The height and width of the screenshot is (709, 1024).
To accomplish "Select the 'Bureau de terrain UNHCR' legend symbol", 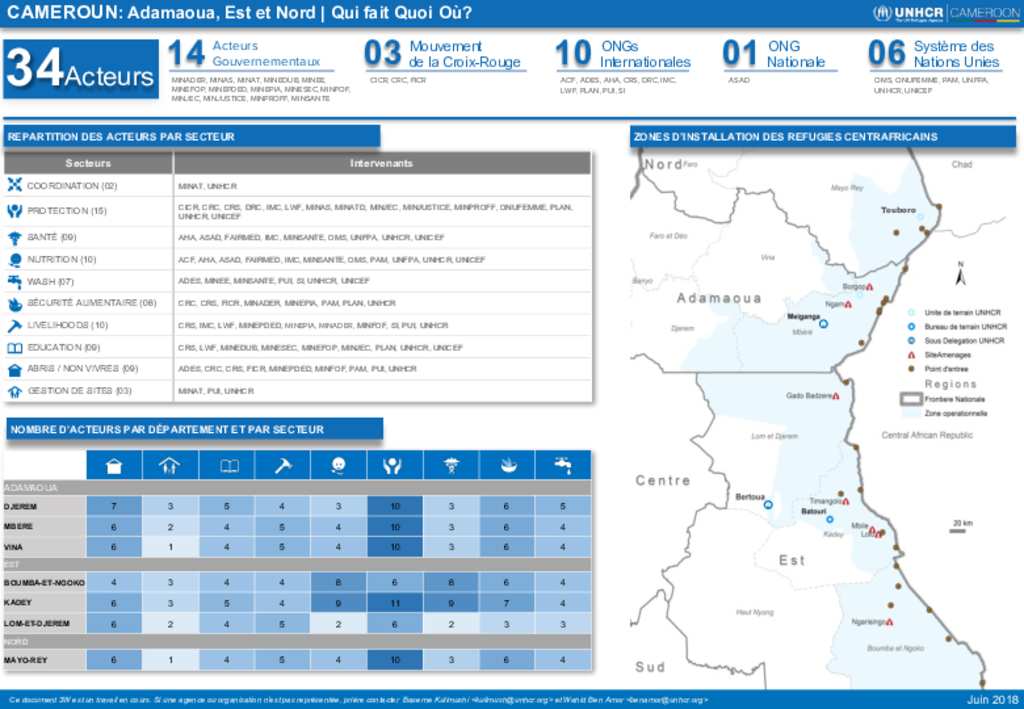I will click(911, 326).
